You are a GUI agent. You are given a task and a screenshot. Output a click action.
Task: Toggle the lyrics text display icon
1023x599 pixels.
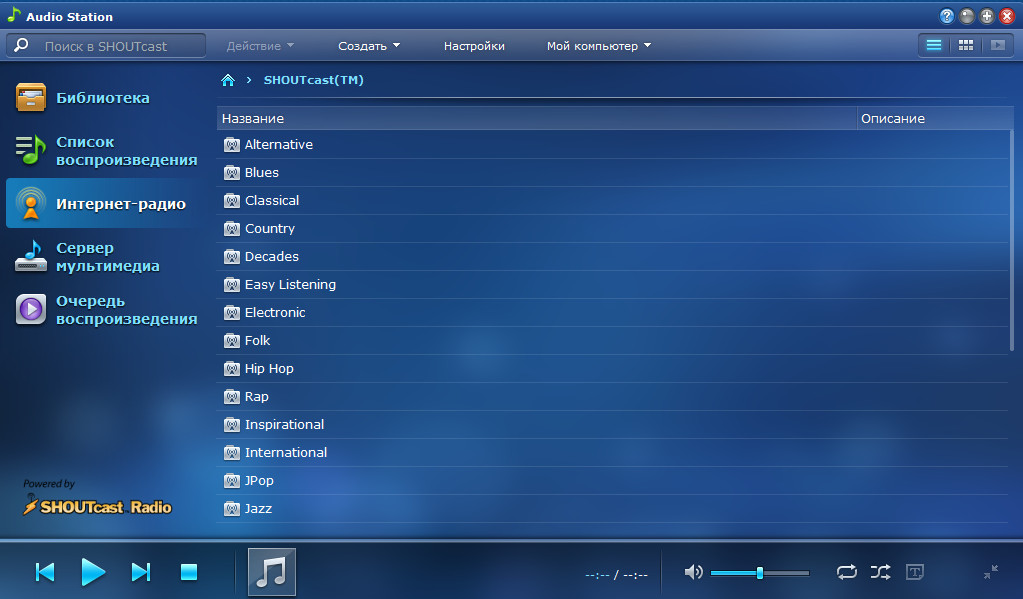(914, 572)
